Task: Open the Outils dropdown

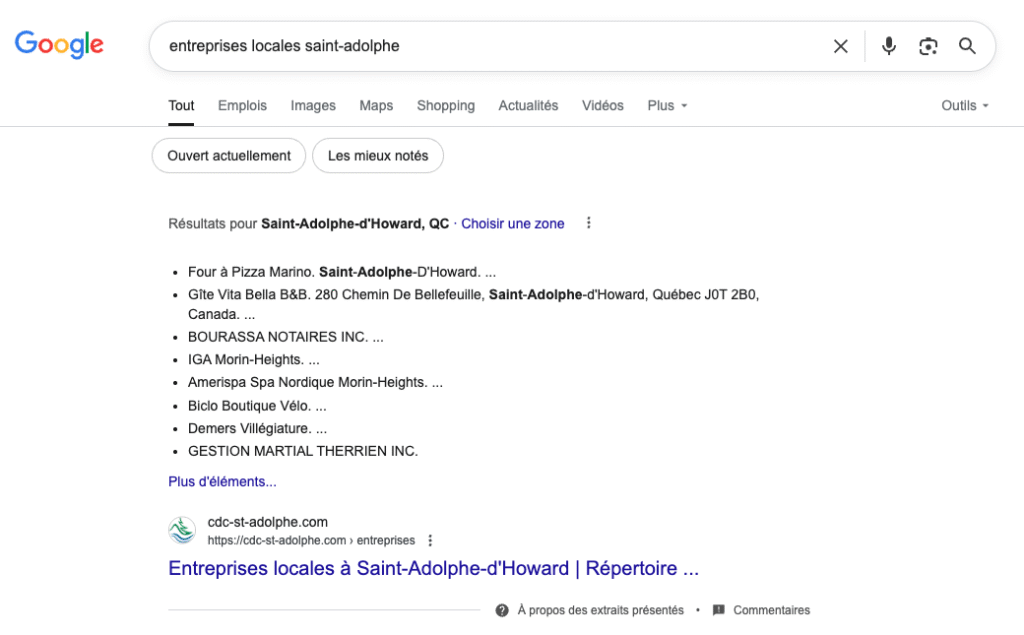Action: [964, 105]
